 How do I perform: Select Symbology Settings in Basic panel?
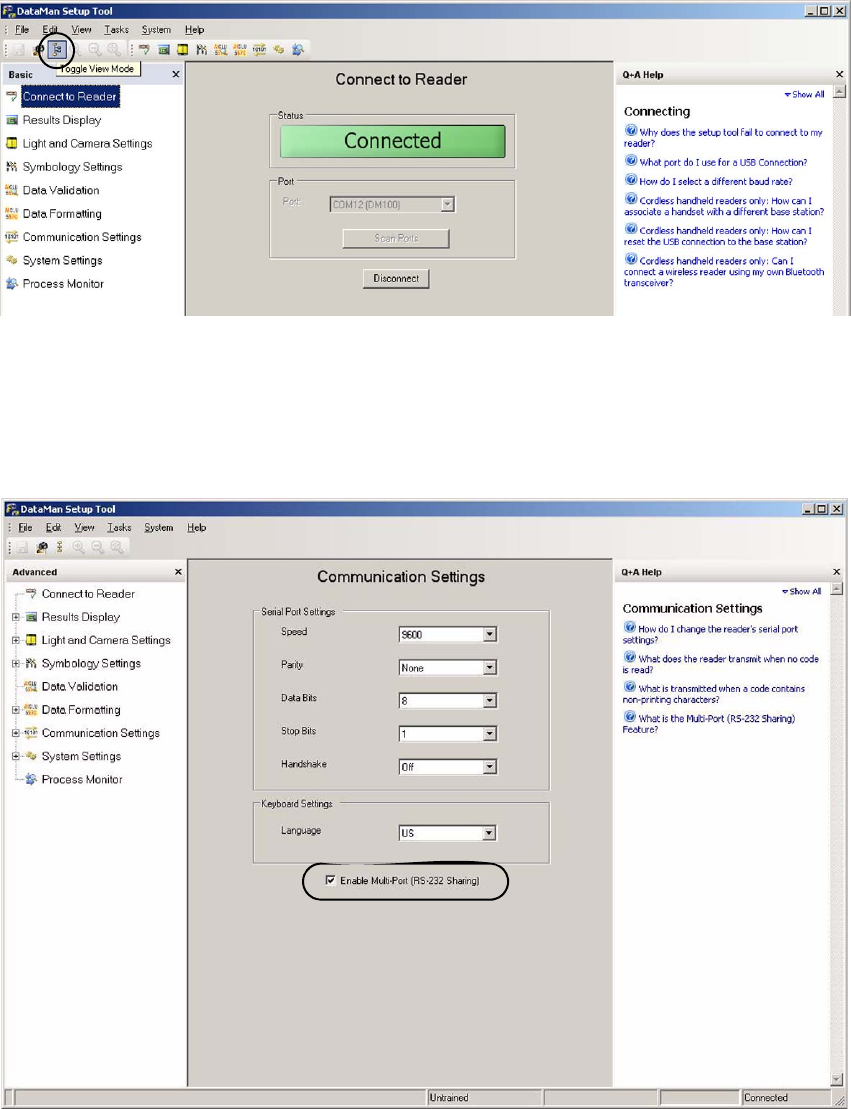click(x=72, y=167)
